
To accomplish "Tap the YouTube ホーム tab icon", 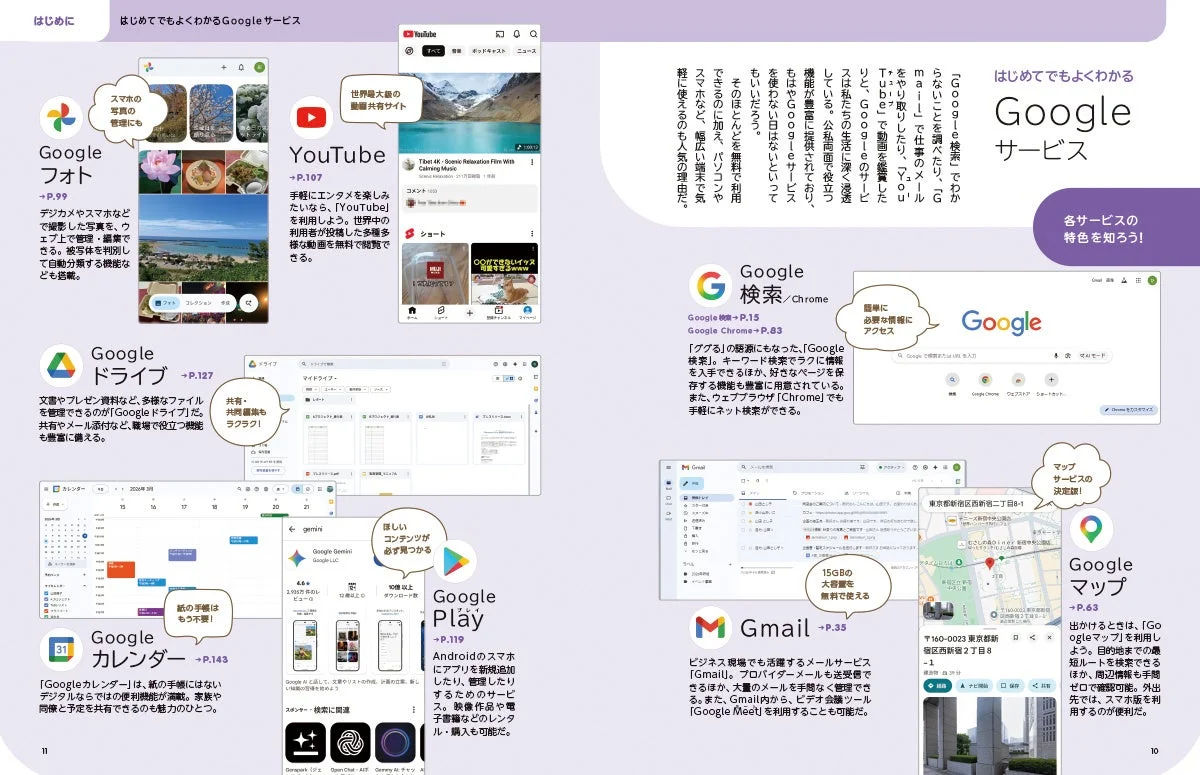I will 412,313.
